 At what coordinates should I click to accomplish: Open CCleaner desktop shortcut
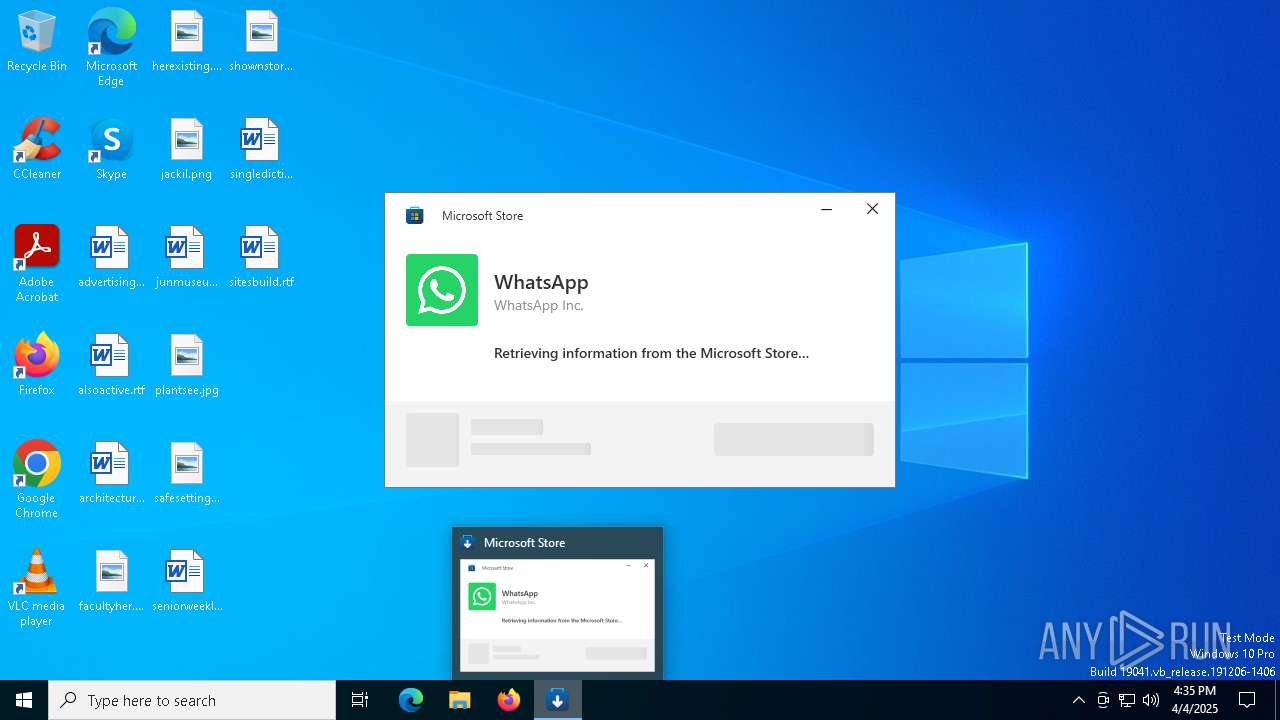pos(37,150)
